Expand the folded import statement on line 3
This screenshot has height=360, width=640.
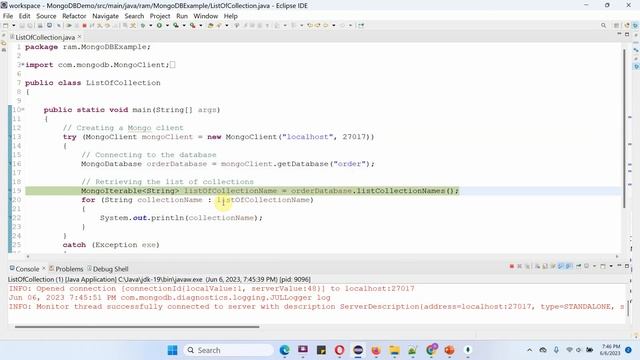point(23,64)
